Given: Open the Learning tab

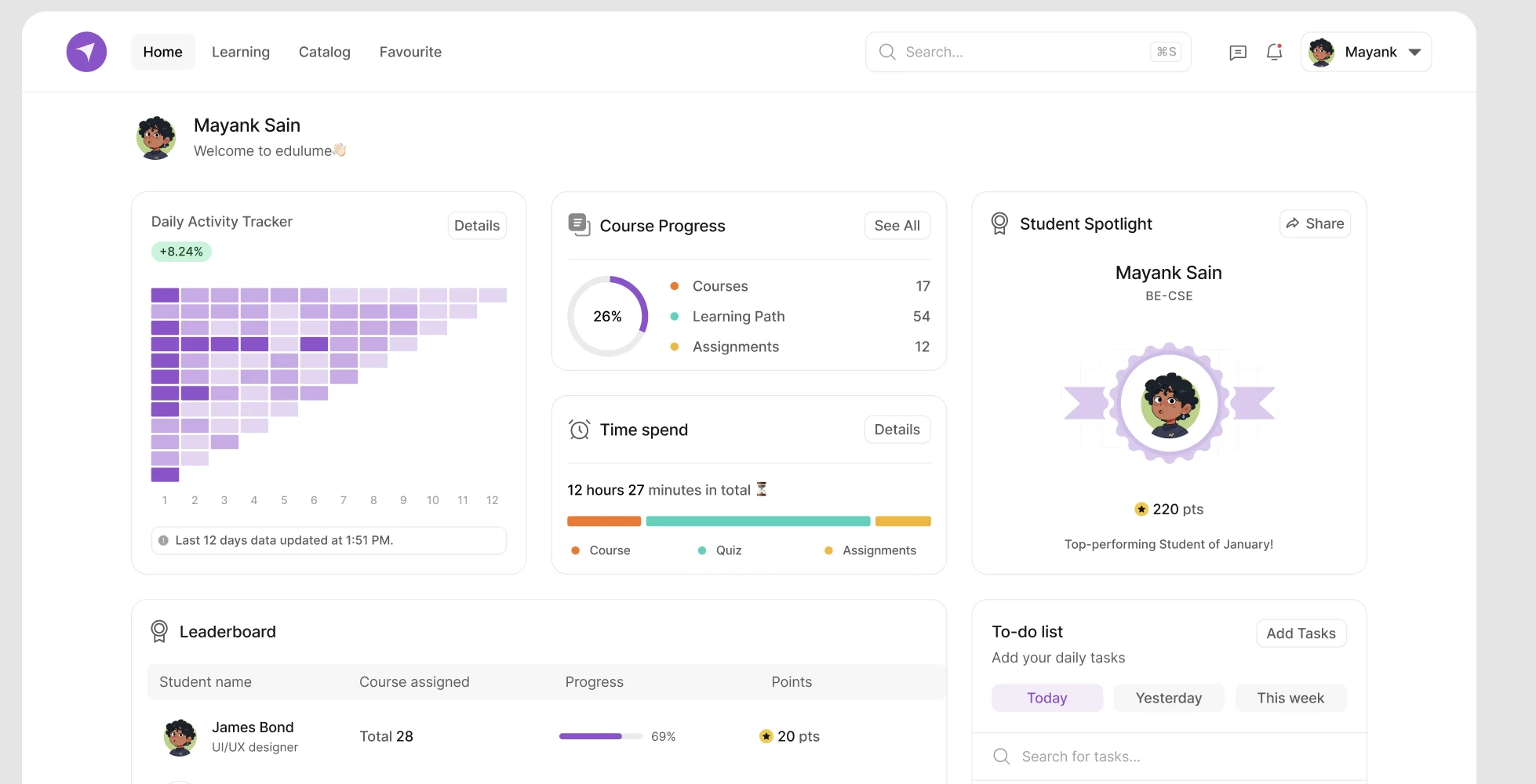Looking at the screenshot, I should (241, 52).
